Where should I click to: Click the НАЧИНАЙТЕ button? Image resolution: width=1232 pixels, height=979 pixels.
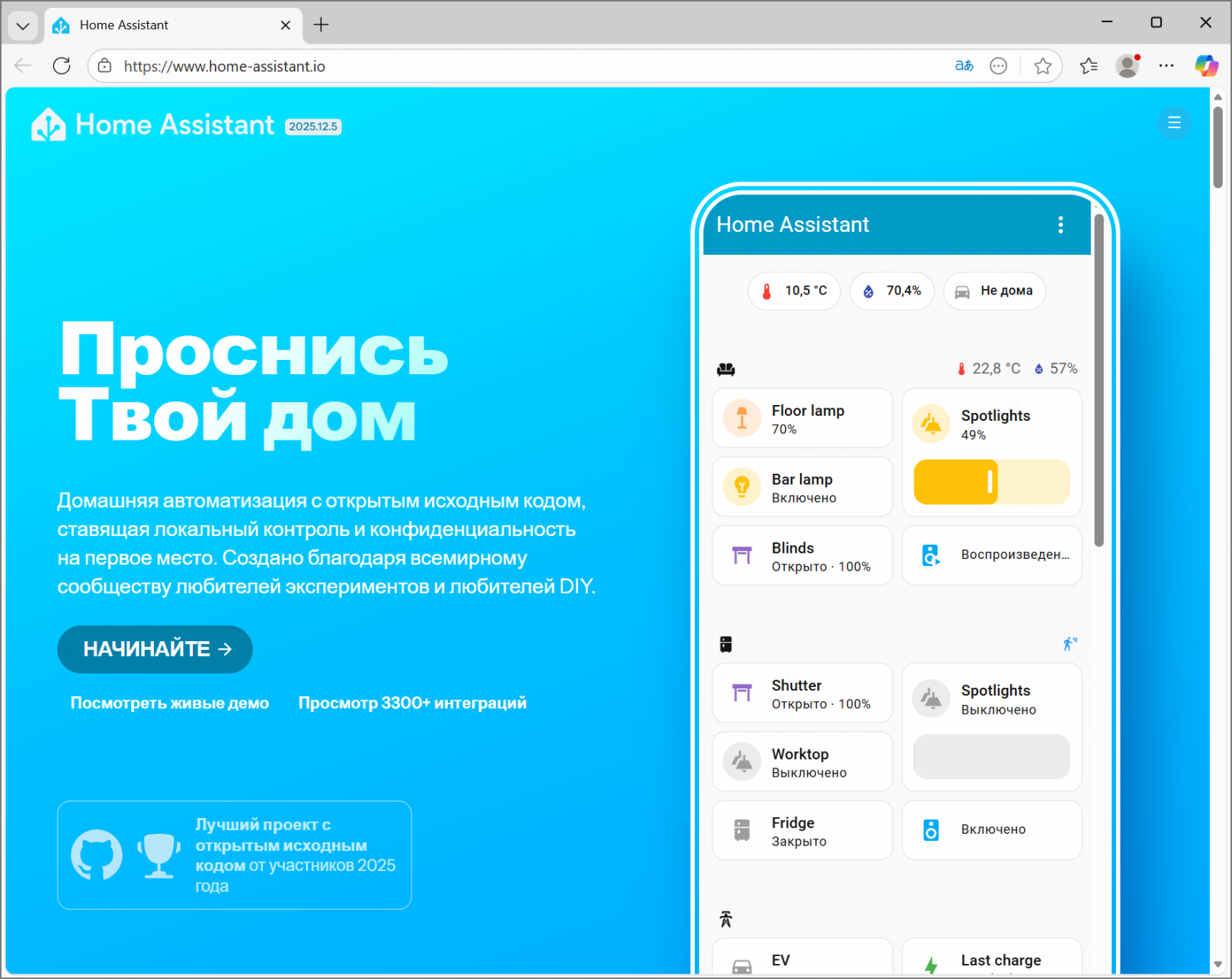(x=155, y=649)
